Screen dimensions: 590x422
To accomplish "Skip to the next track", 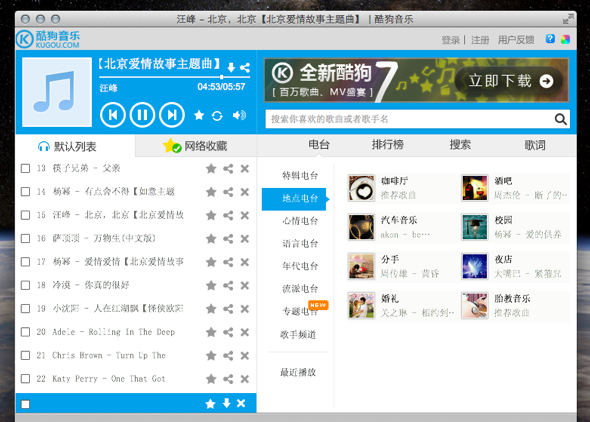I will click(x=172, y=115).
